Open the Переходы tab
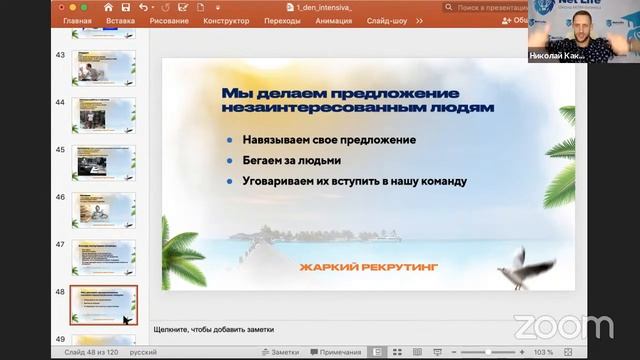 282,21
